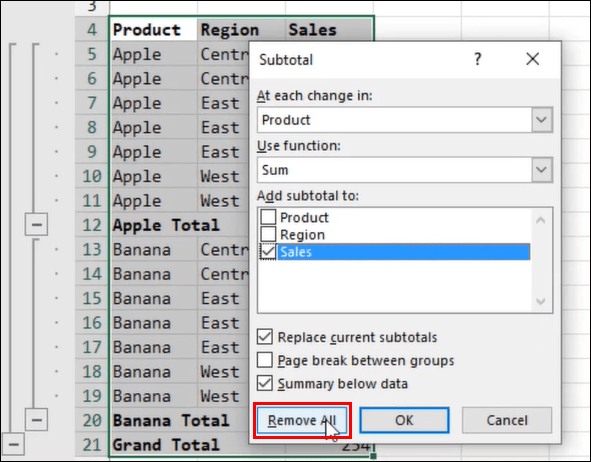The height and width of the screenshot is (462, 591).
Task: Select row header 12
Action: point(92,225)
